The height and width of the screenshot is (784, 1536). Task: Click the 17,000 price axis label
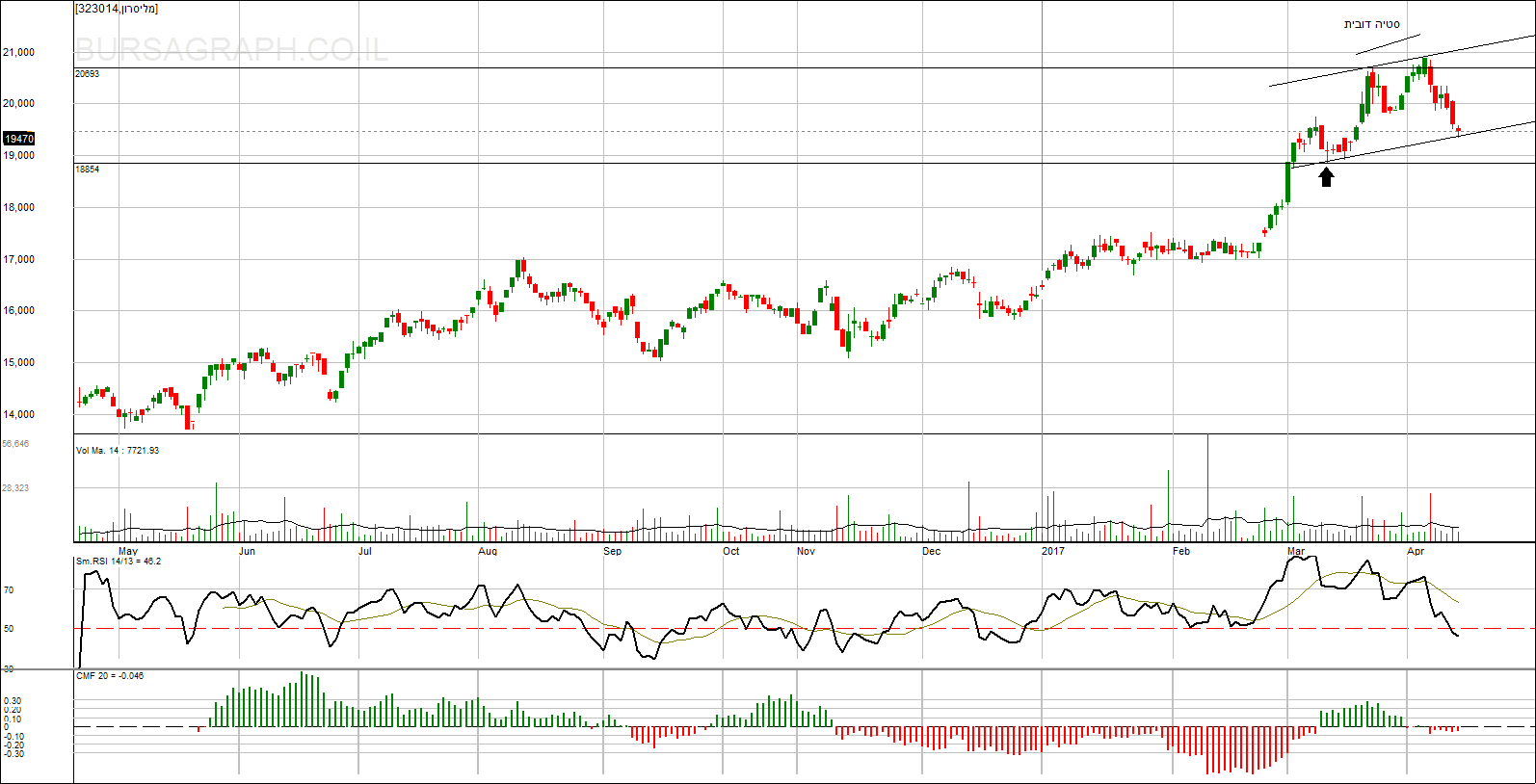(x=19, y=259)
